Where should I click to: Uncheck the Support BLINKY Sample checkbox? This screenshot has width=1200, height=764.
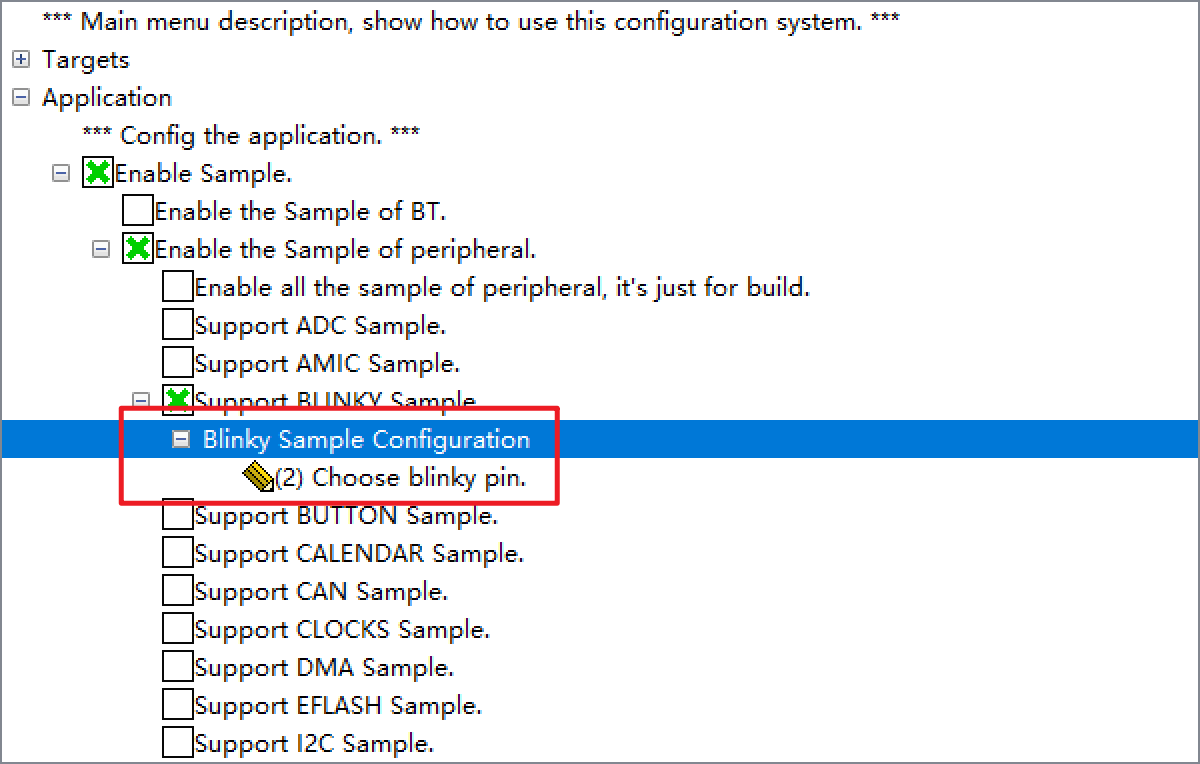coord(177,401)
